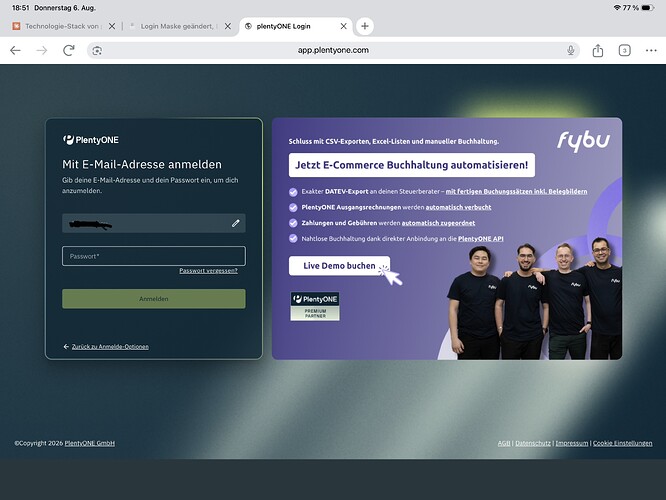Image resolution: width=666 pixels, height=500 pixels.
Task: Click the Schluss mit CSV-Exporten banner text
Action: pyautogui.click(x=394, y=141)
